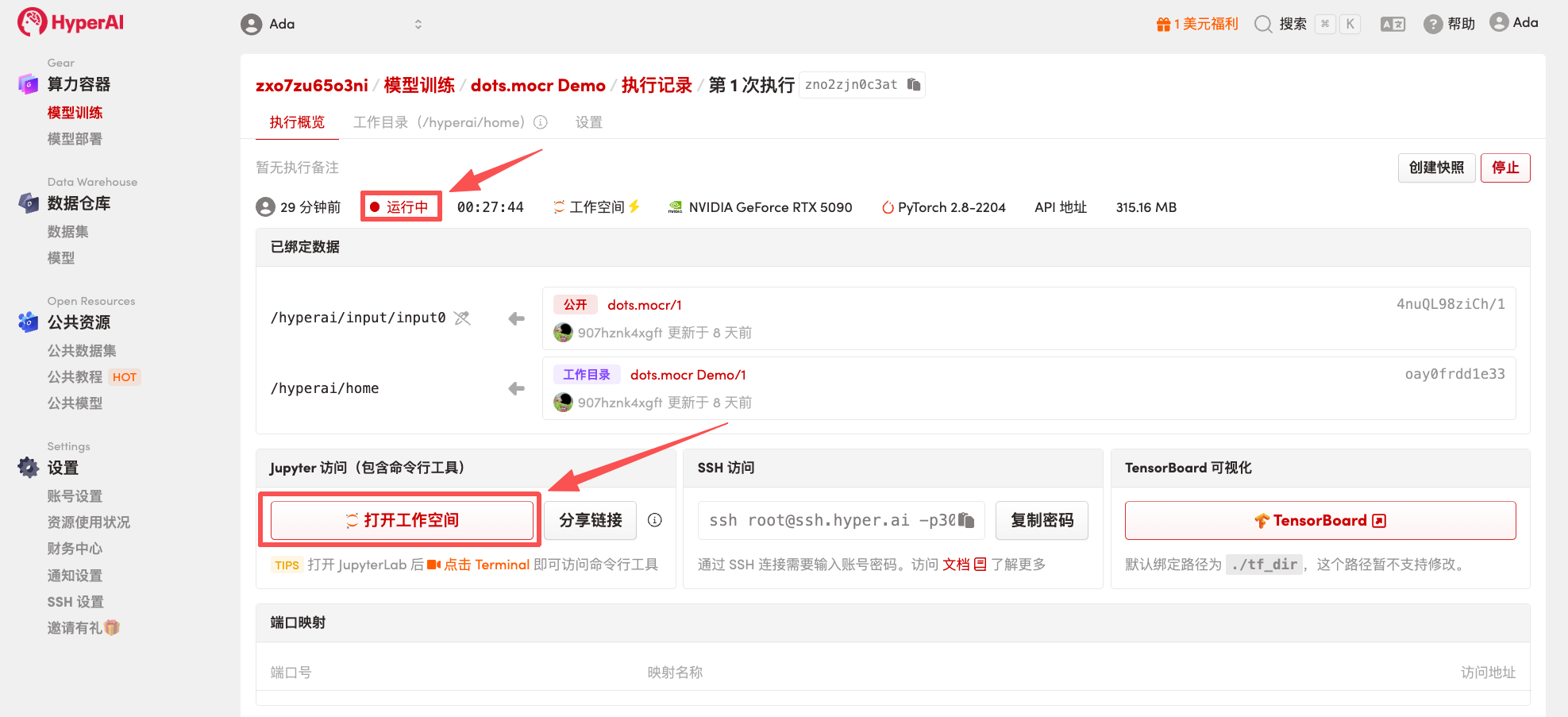Open the Ada user account menu
Screen dimensions: 1568x717
[1514, 22]
